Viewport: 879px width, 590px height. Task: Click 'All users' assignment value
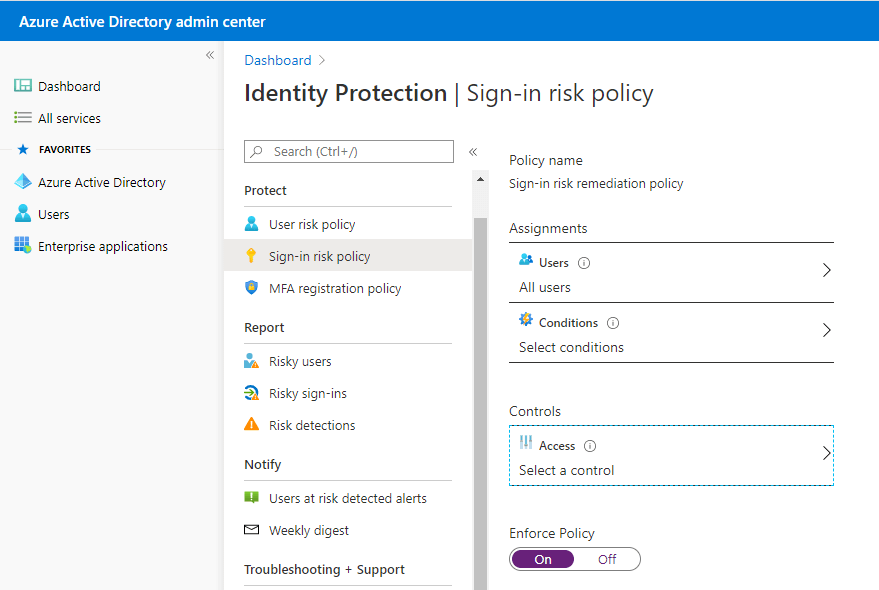544,287
